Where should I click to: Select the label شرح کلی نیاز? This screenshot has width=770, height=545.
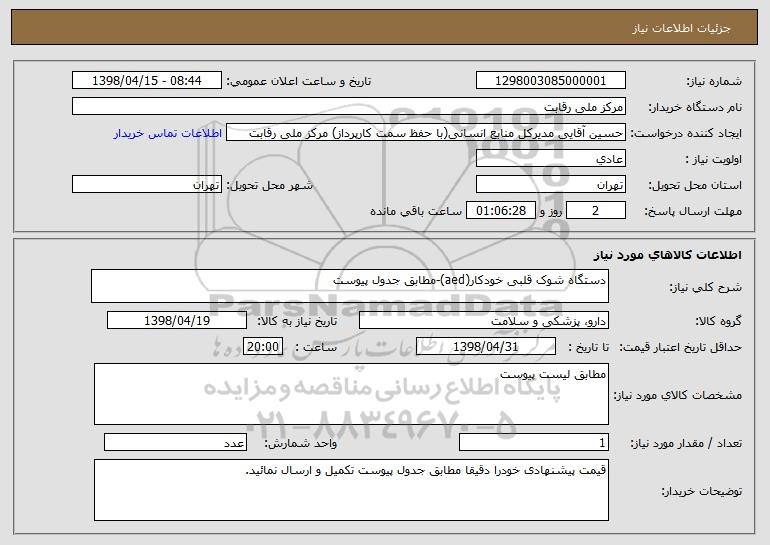click(706, 287)
